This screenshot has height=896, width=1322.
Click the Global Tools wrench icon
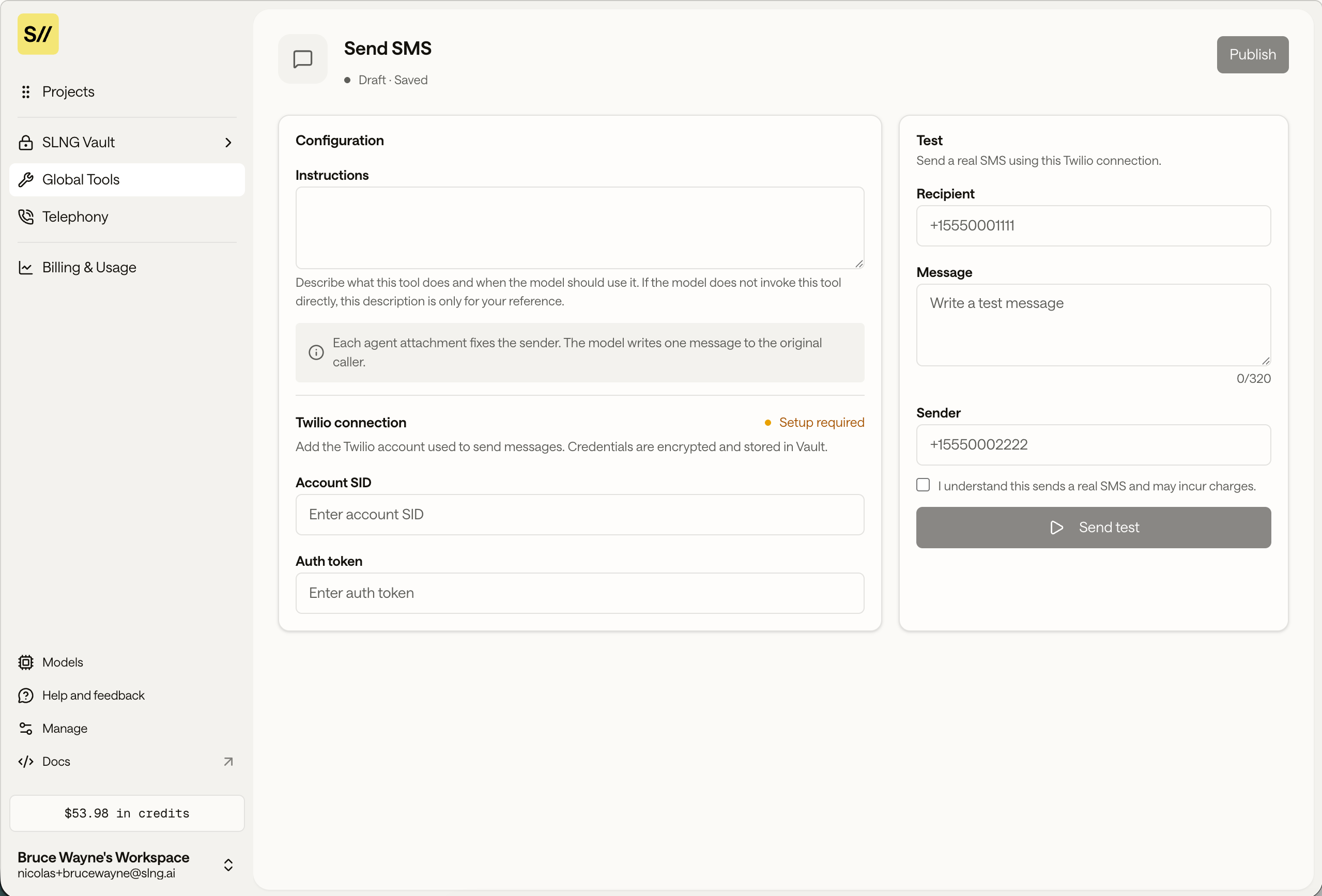(26, 180)
